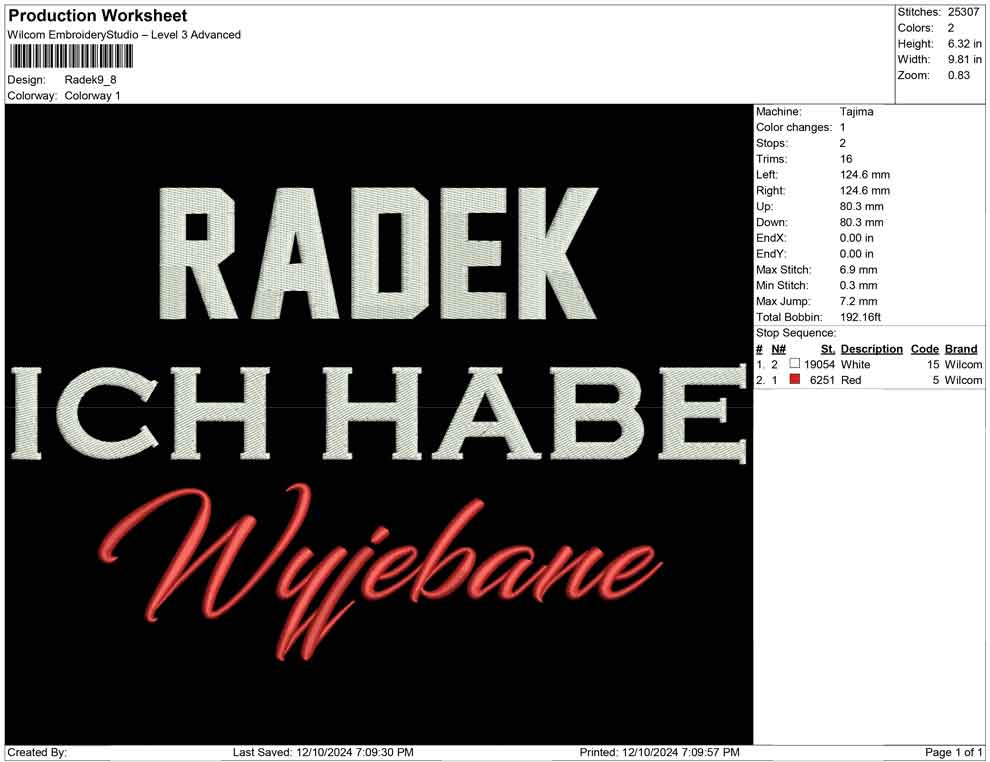Select the Colorway 1 label

(93, 96)
